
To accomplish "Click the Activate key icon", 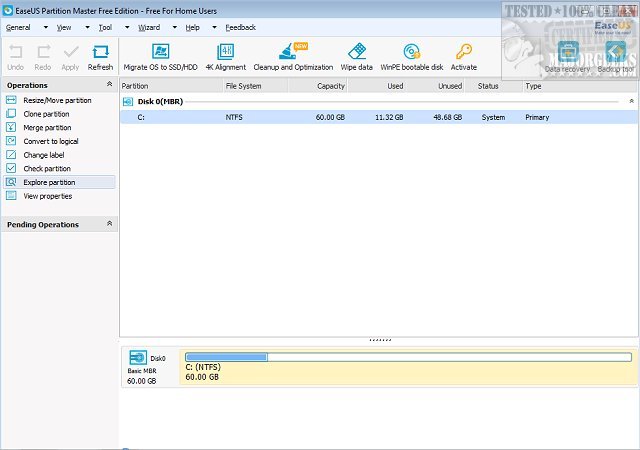I will (464, 52).
